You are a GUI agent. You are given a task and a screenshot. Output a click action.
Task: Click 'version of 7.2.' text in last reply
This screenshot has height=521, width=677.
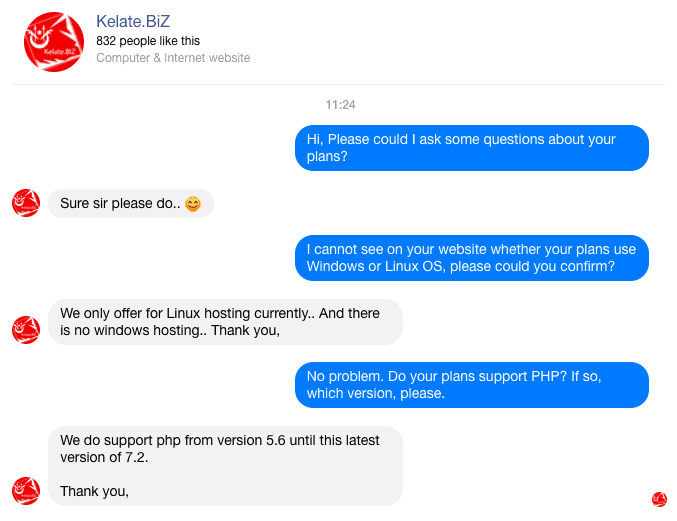click(104, 457)
